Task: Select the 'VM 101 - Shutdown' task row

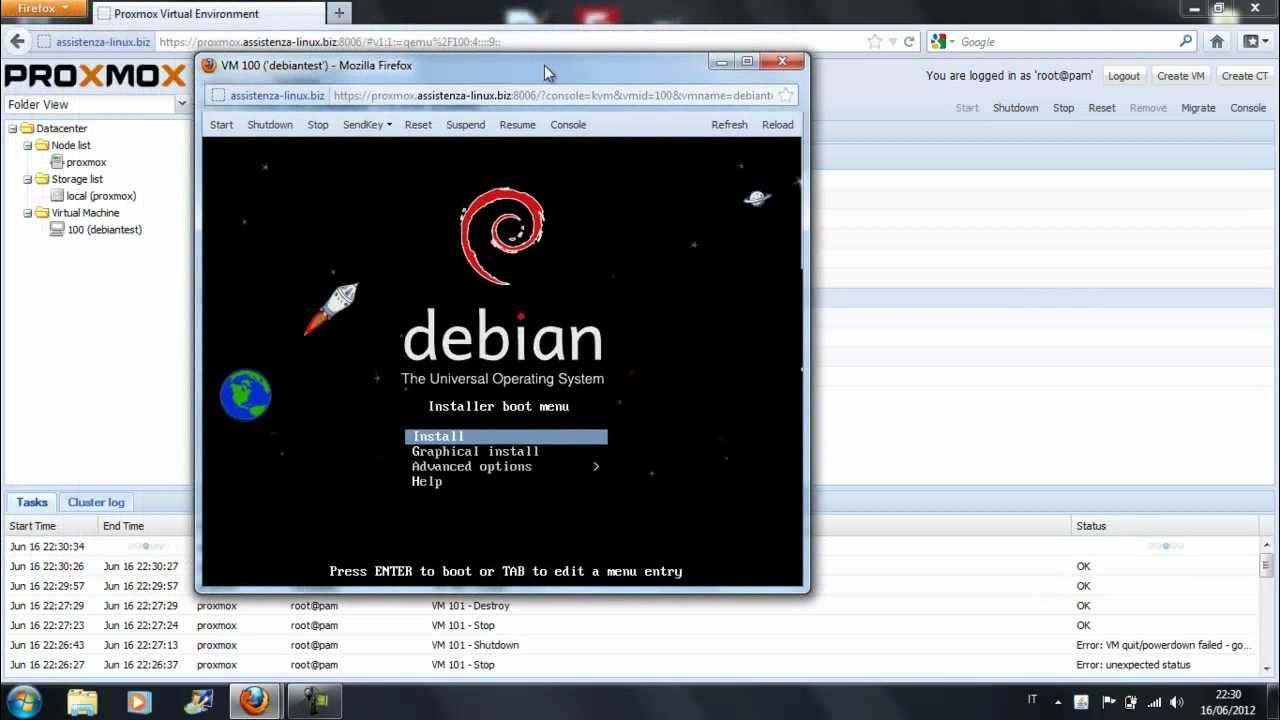Action: click(632, 646)
